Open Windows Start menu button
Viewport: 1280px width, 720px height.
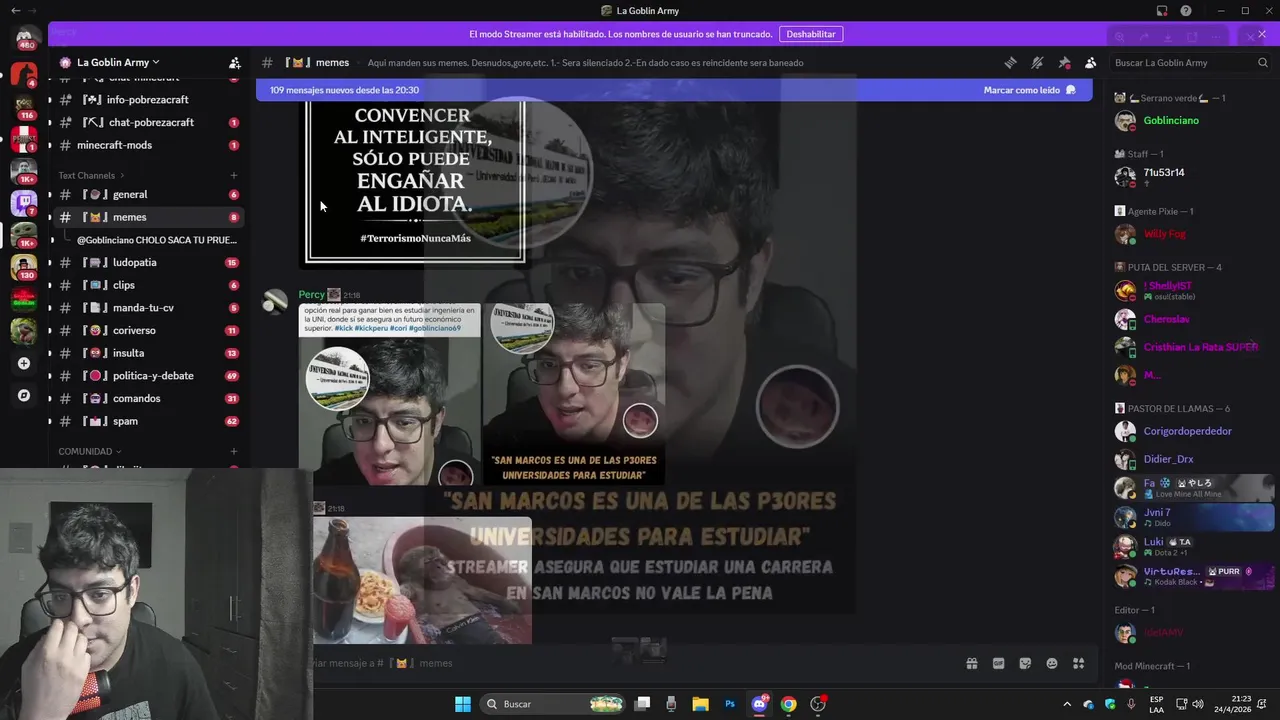tap(463, 704)
